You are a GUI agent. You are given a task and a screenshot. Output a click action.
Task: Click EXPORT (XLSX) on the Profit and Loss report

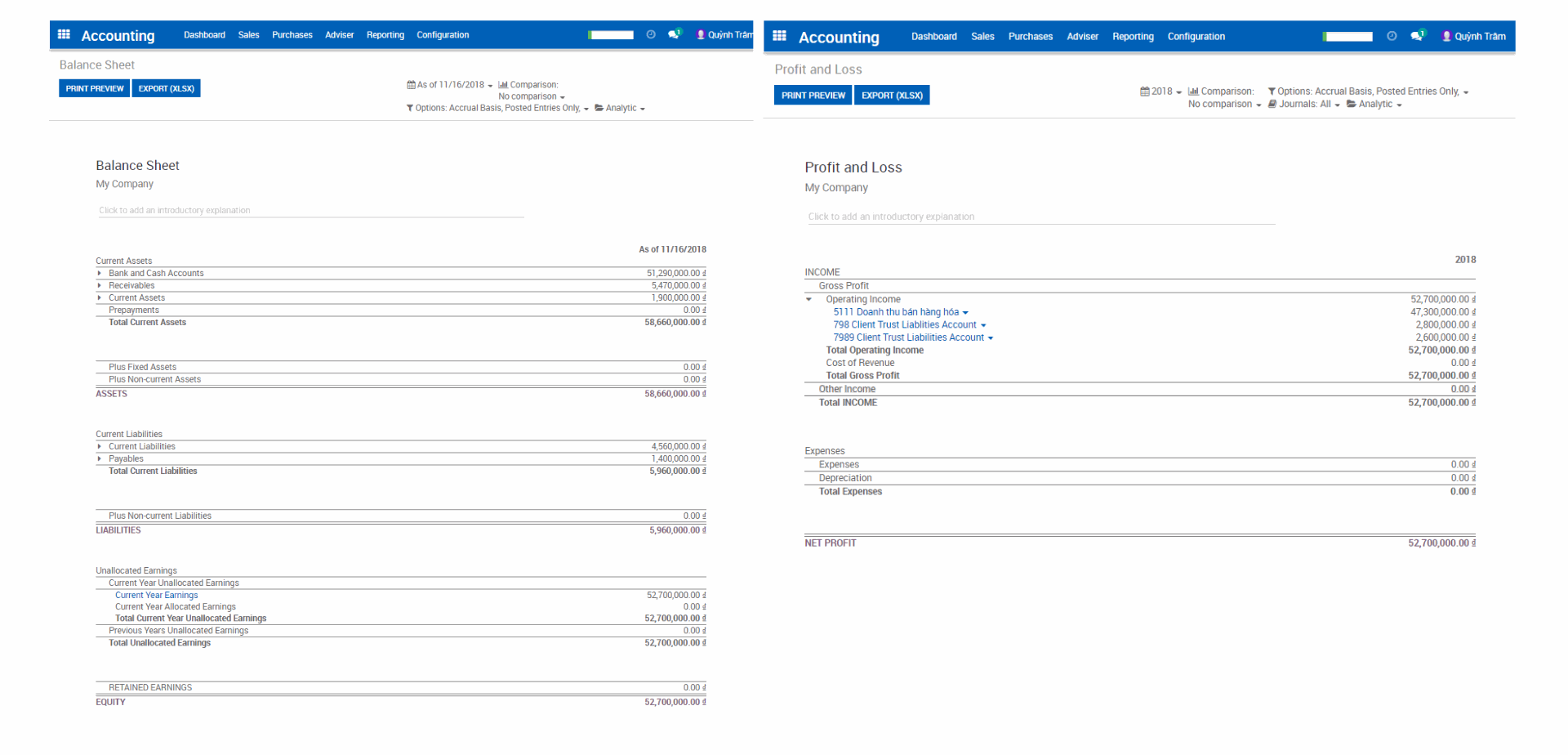(891, 95)
